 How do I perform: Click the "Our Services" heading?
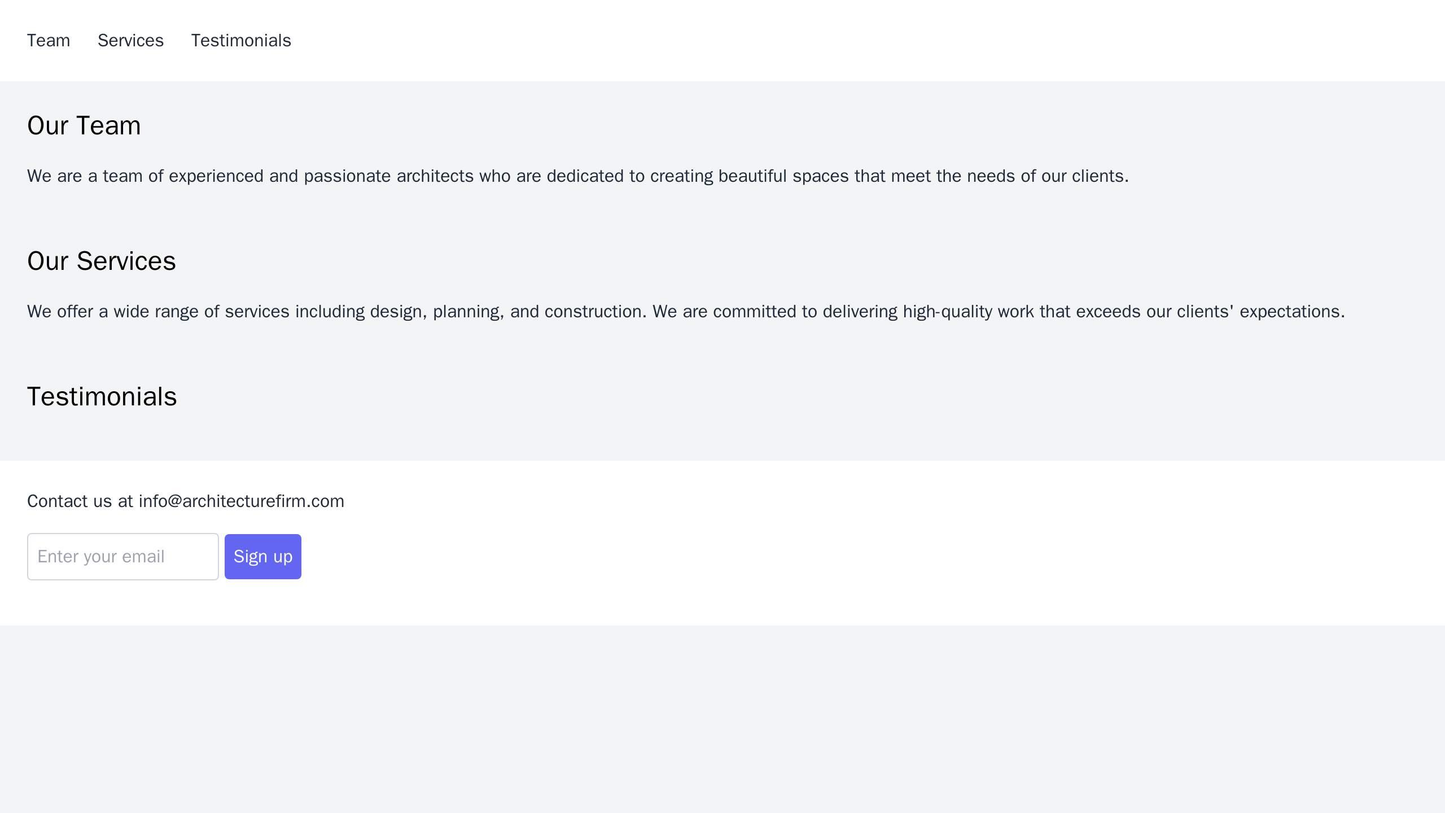[101, 261]
